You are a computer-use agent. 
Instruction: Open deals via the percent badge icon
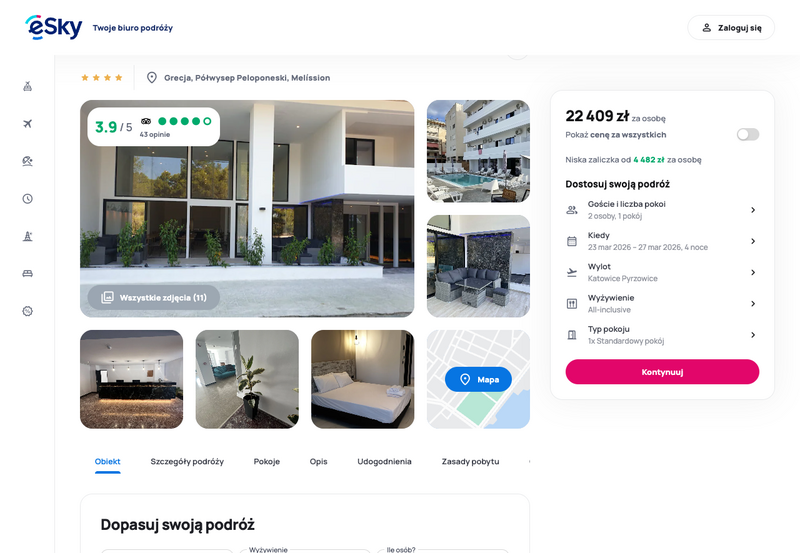[x=28, y=311]
